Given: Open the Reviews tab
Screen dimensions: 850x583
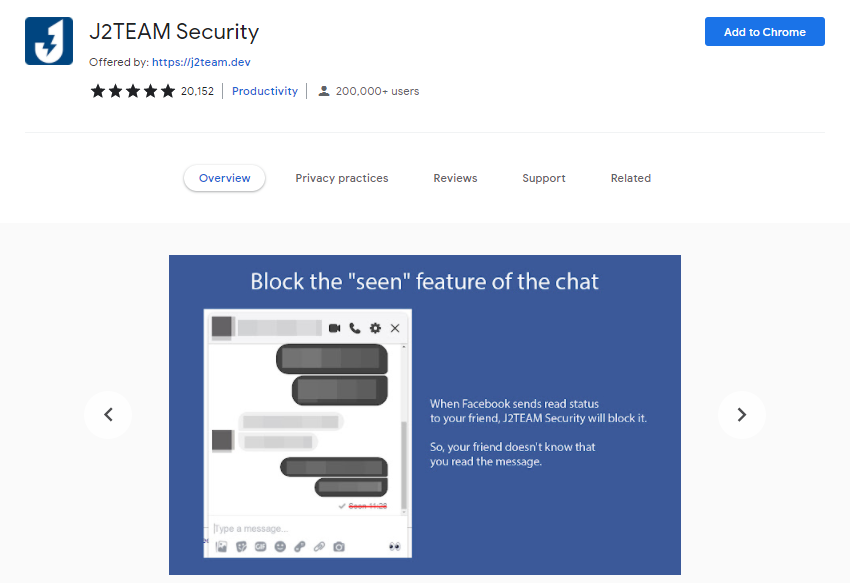Looking at the screenshot, I should point(455,178).
